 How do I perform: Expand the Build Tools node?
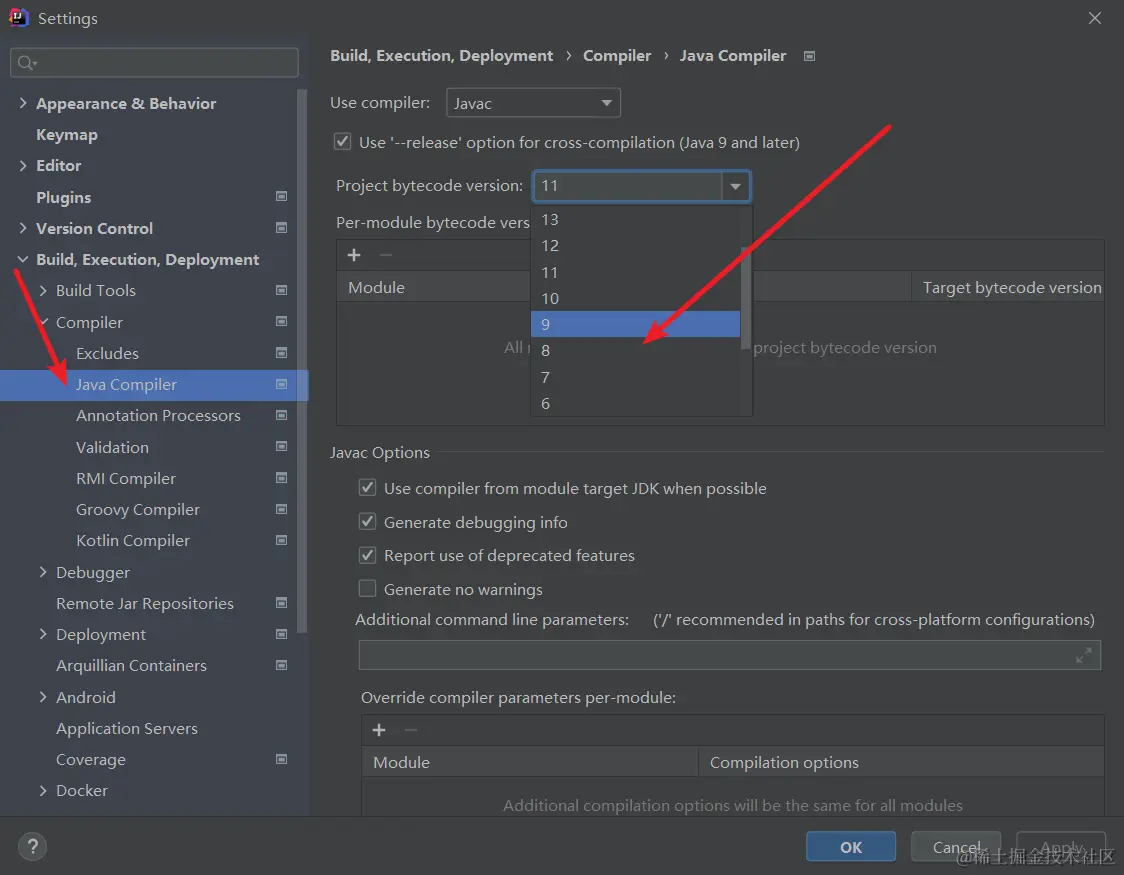43,290
